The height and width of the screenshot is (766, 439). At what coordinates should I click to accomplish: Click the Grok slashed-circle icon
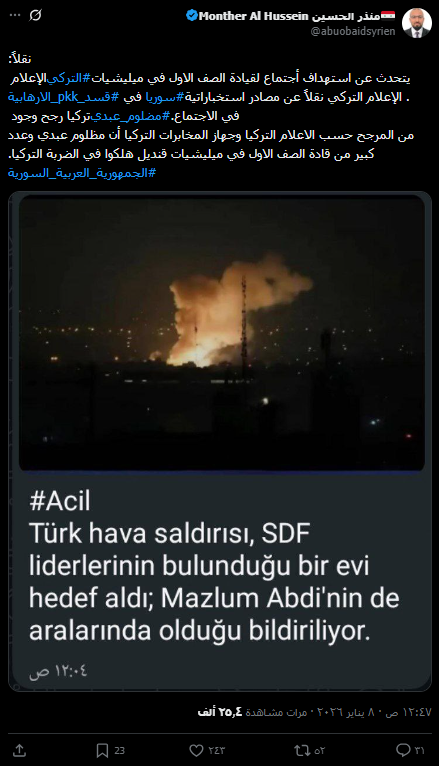36,16
